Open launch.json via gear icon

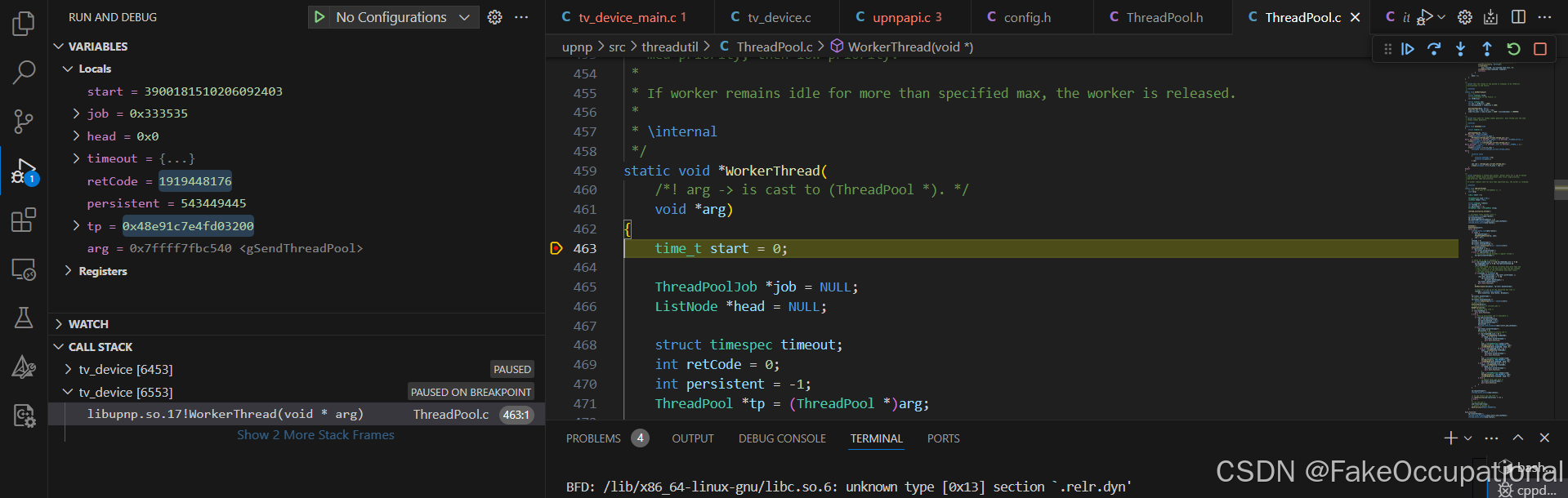[494, 17]
